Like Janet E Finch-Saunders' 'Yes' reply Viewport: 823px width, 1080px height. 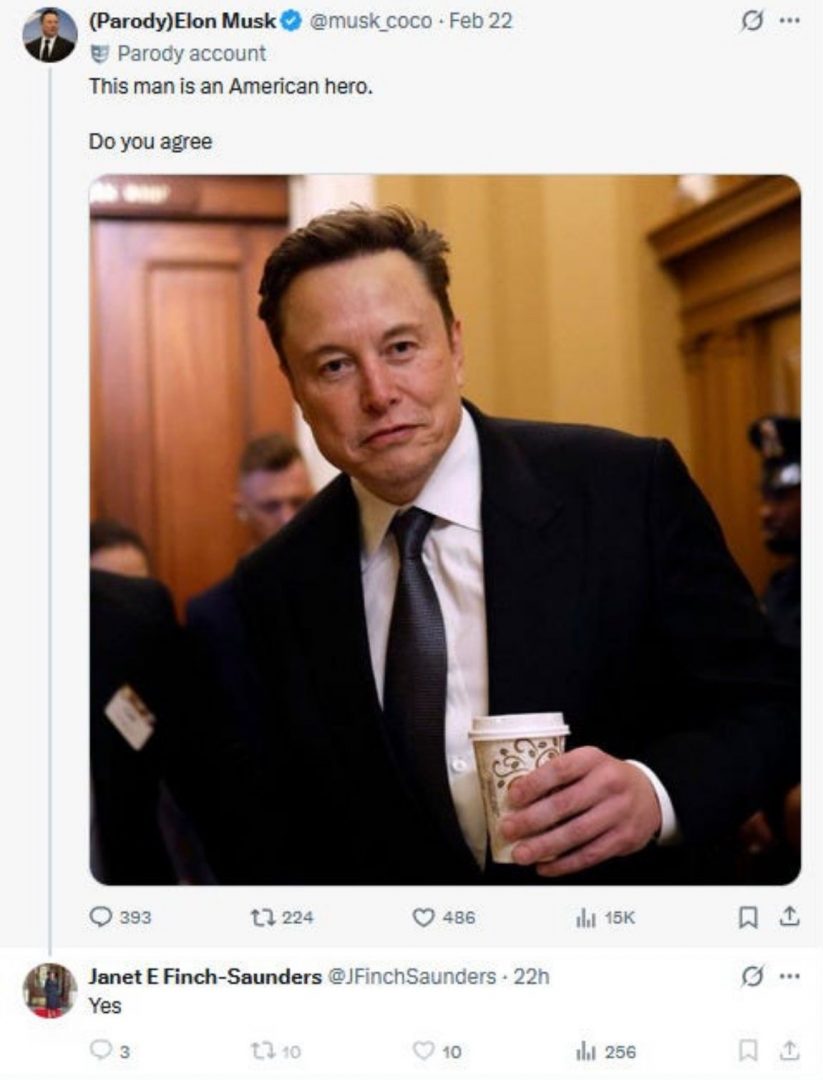point(423,1050)
